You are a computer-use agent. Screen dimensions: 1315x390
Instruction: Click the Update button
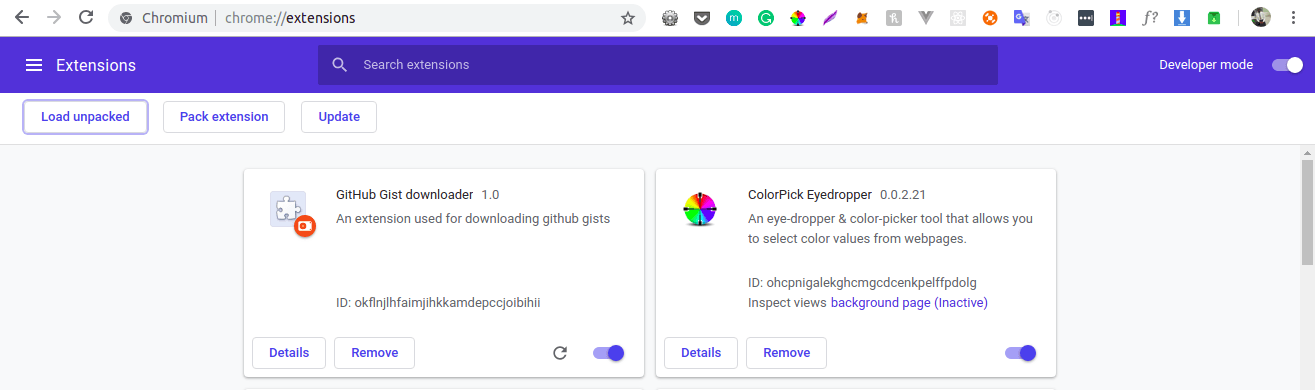point(339,117)
